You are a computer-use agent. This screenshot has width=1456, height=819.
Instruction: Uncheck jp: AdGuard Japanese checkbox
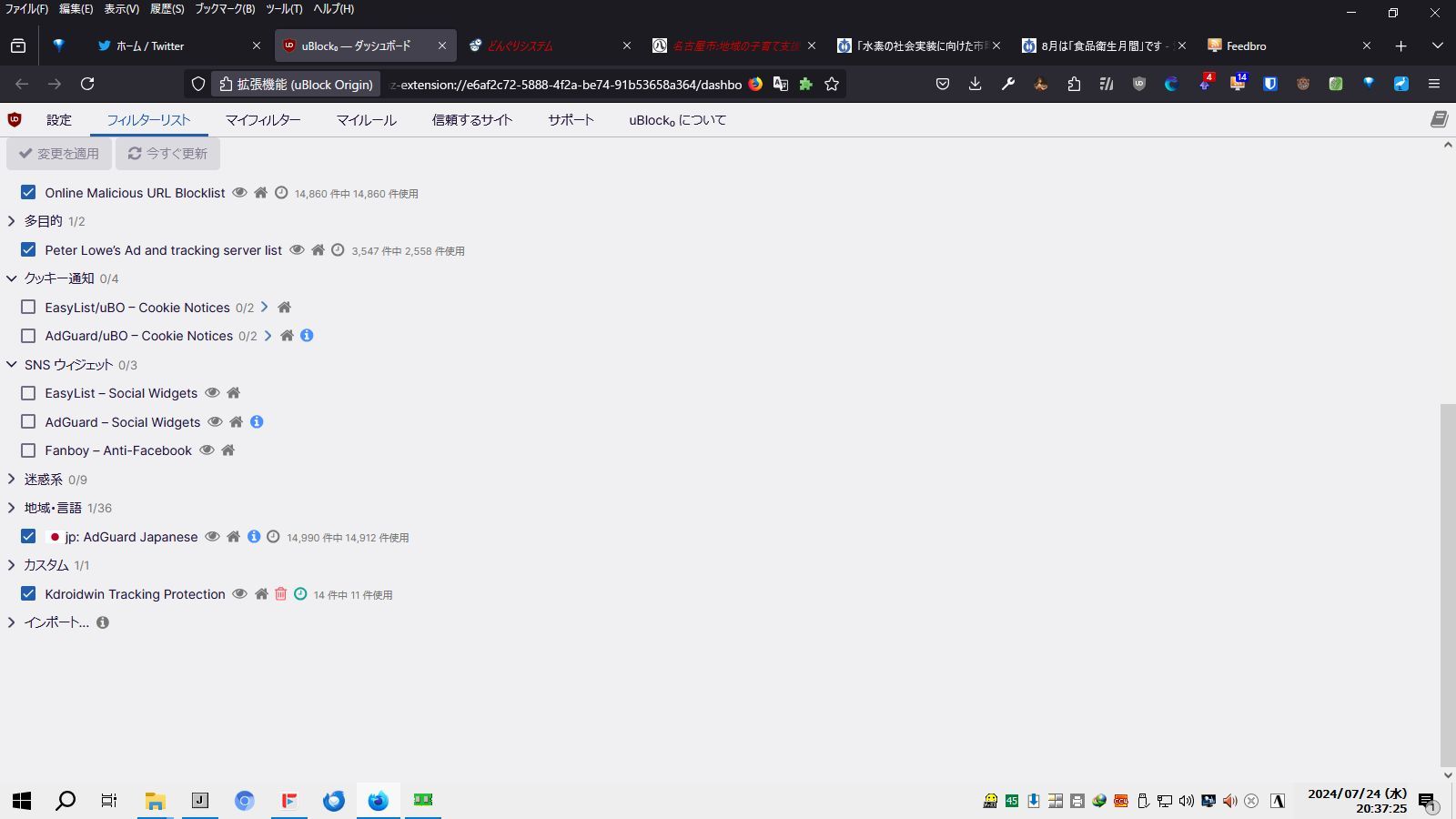28,536
